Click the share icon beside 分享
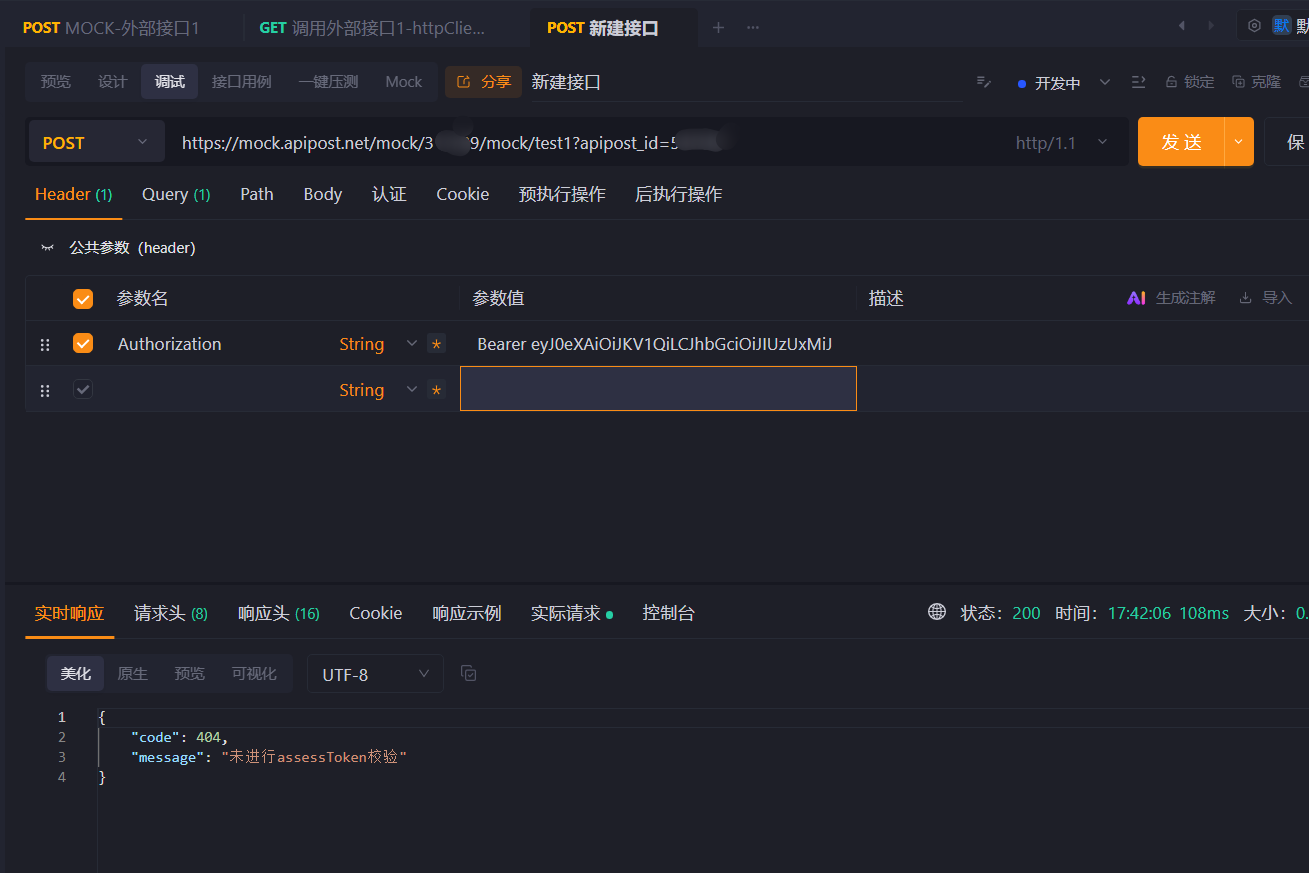 point(464,82)
